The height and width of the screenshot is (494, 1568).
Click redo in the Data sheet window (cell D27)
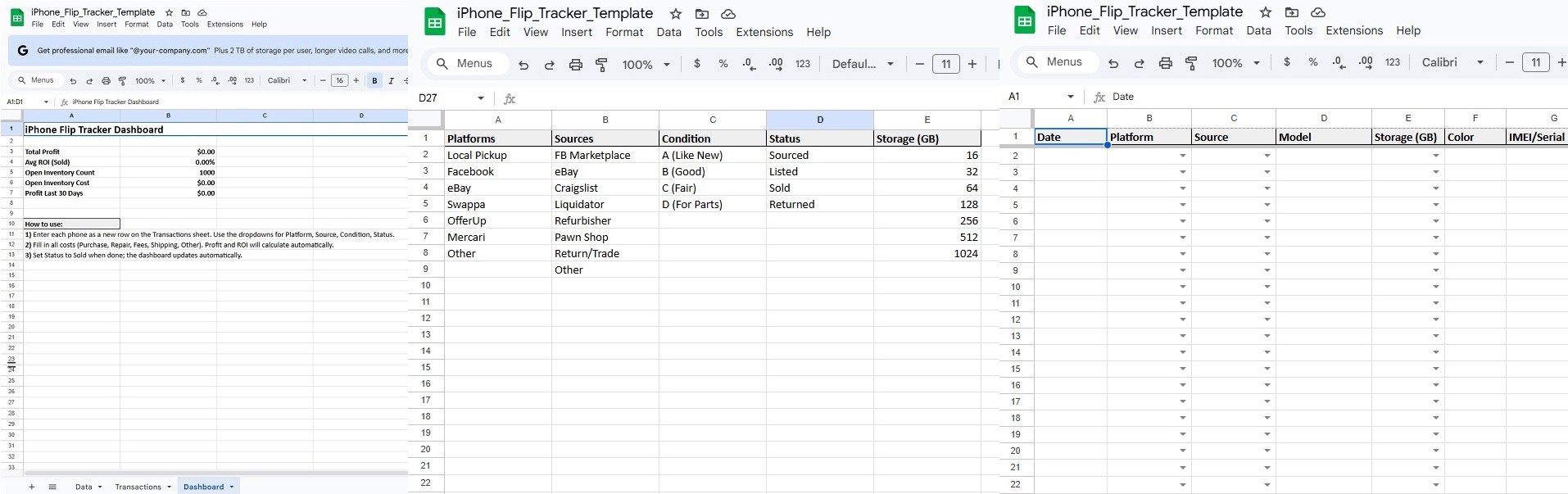pyautogui.click(x=550, y=64)
